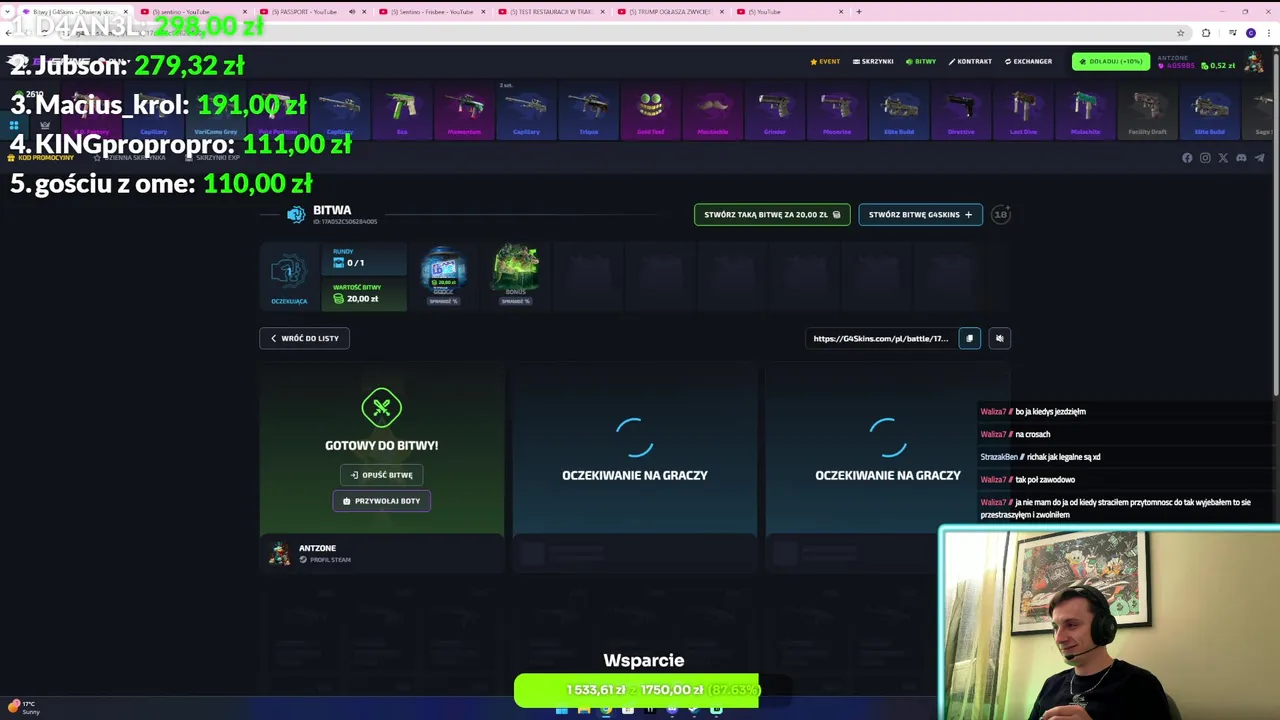
Task: Click 20,00 zł battle value text
Action: click(362, 298)
